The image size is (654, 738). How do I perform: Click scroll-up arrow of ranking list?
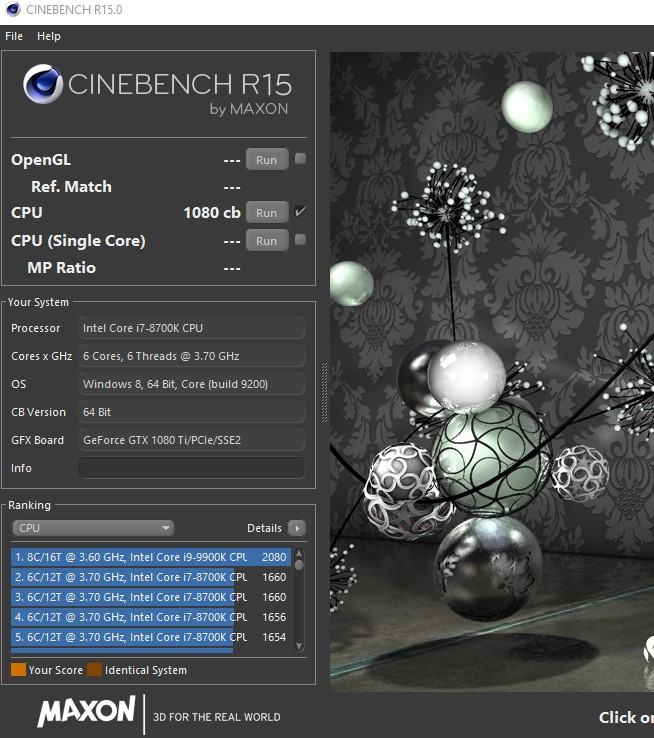click(x=299, y=554)
